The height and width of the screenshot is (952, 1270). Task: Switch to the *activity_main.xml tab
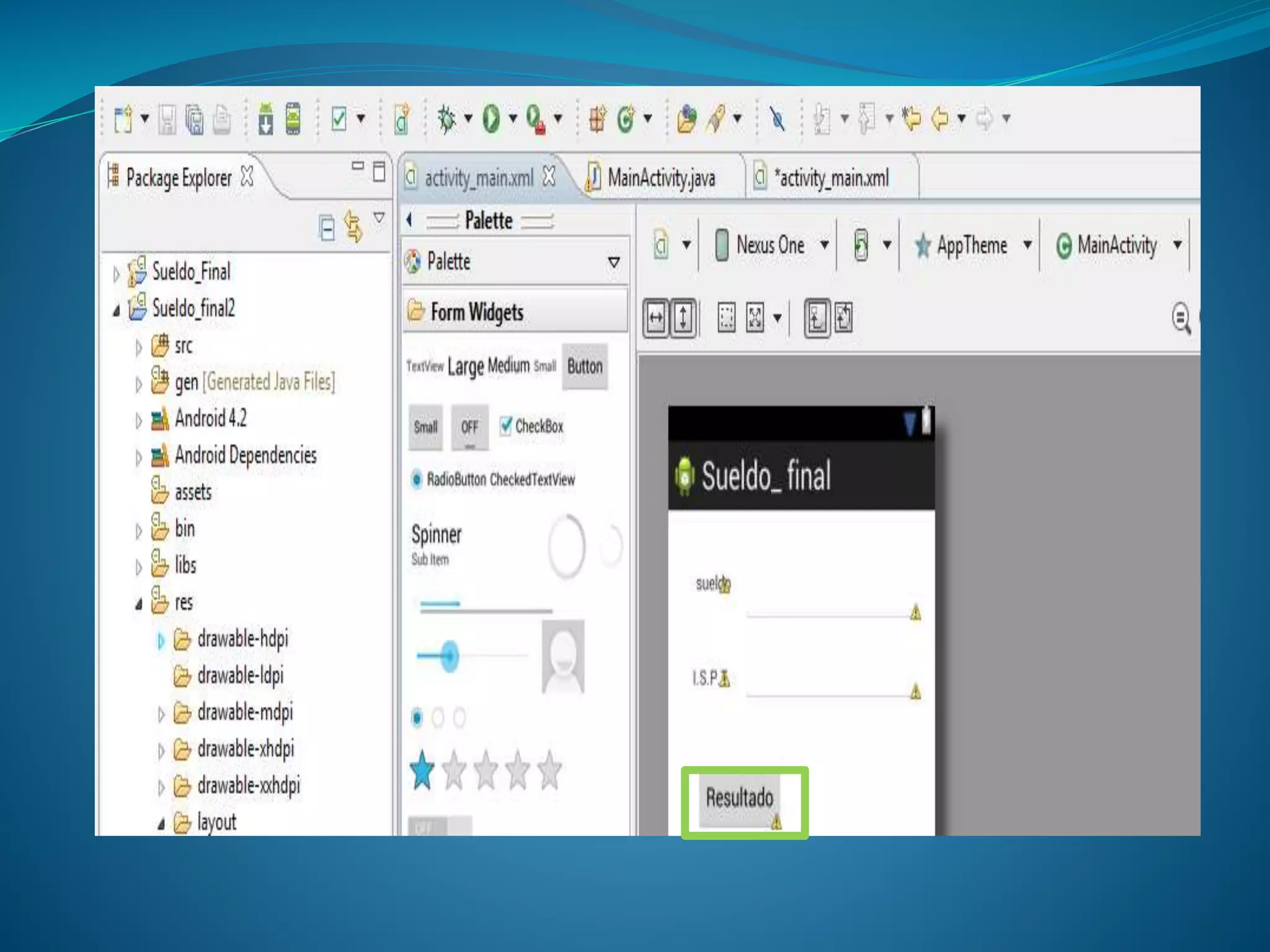(x=833, y=178)
